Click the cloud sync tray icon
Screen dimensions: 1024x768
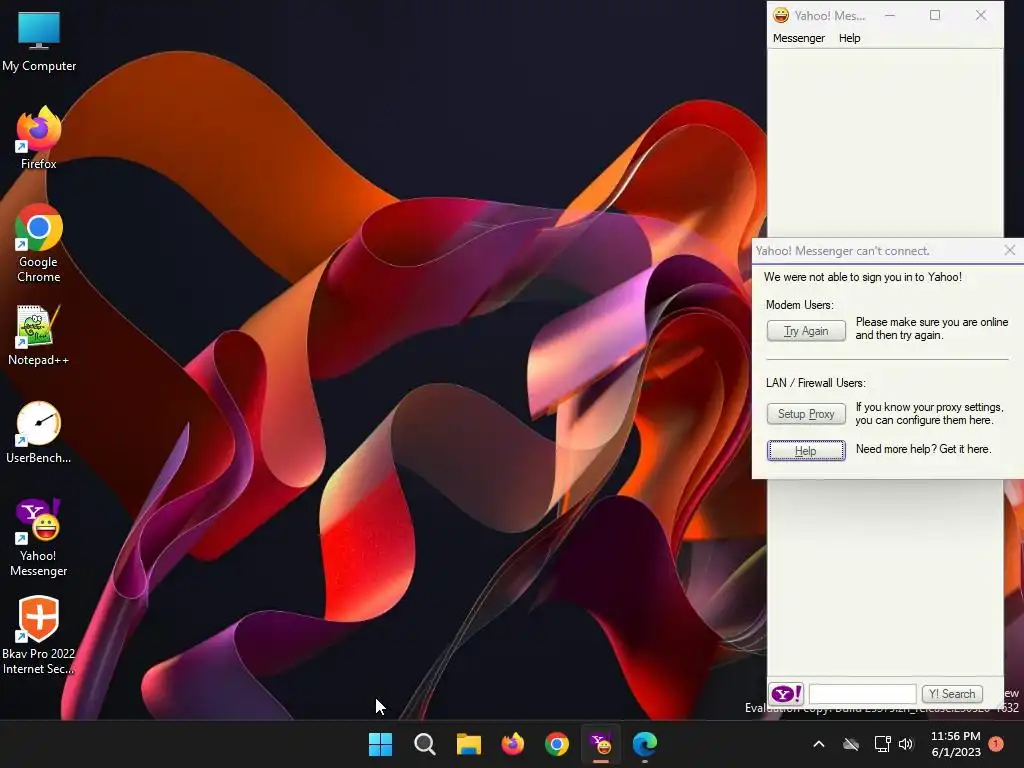(850, 744)
